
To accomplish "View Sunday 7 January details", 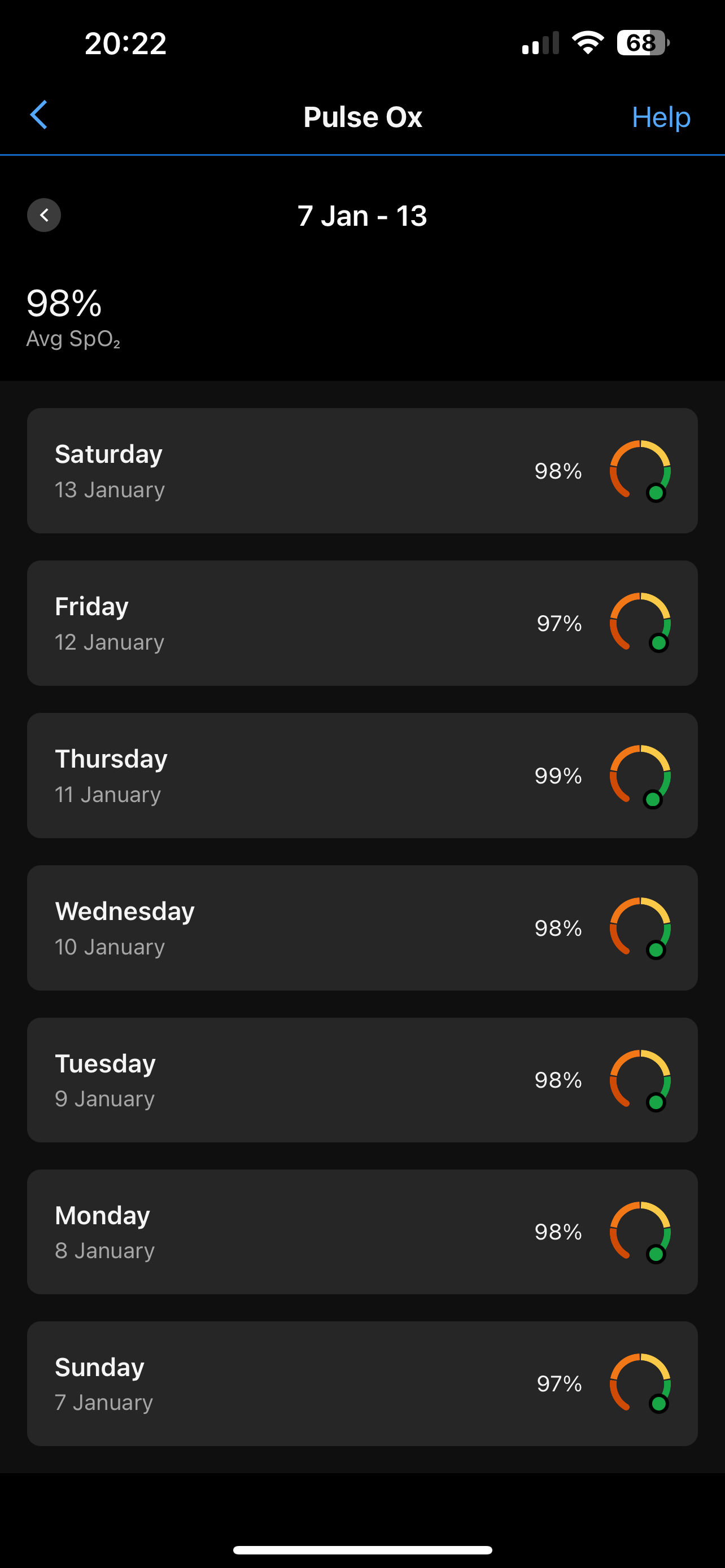I will (x=362, y=1383).
